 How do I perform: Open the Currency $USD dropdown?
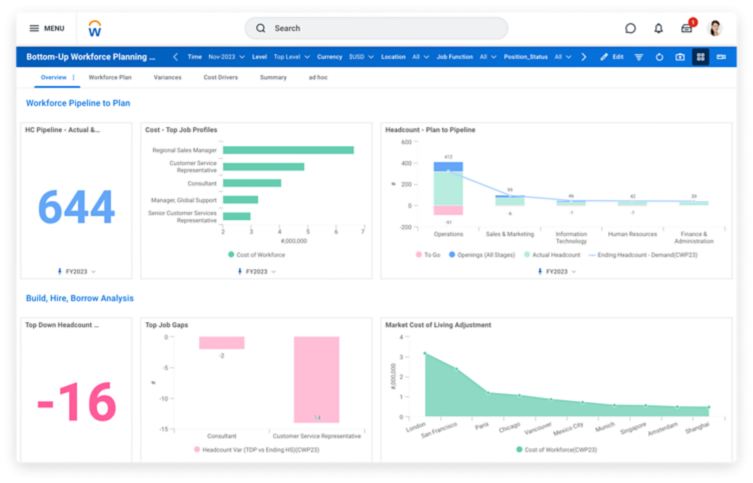point(361,57)
